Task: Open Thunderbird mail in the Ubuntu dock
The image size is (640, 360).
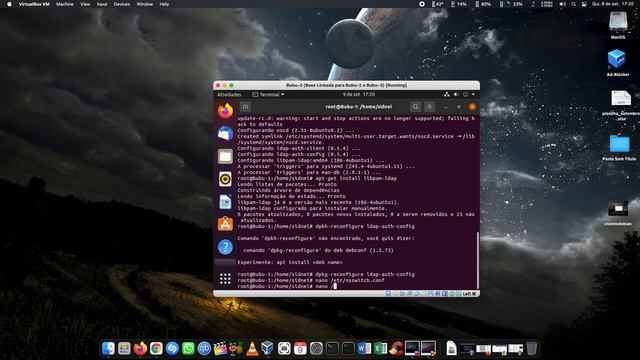Action: tap(225, 133)
